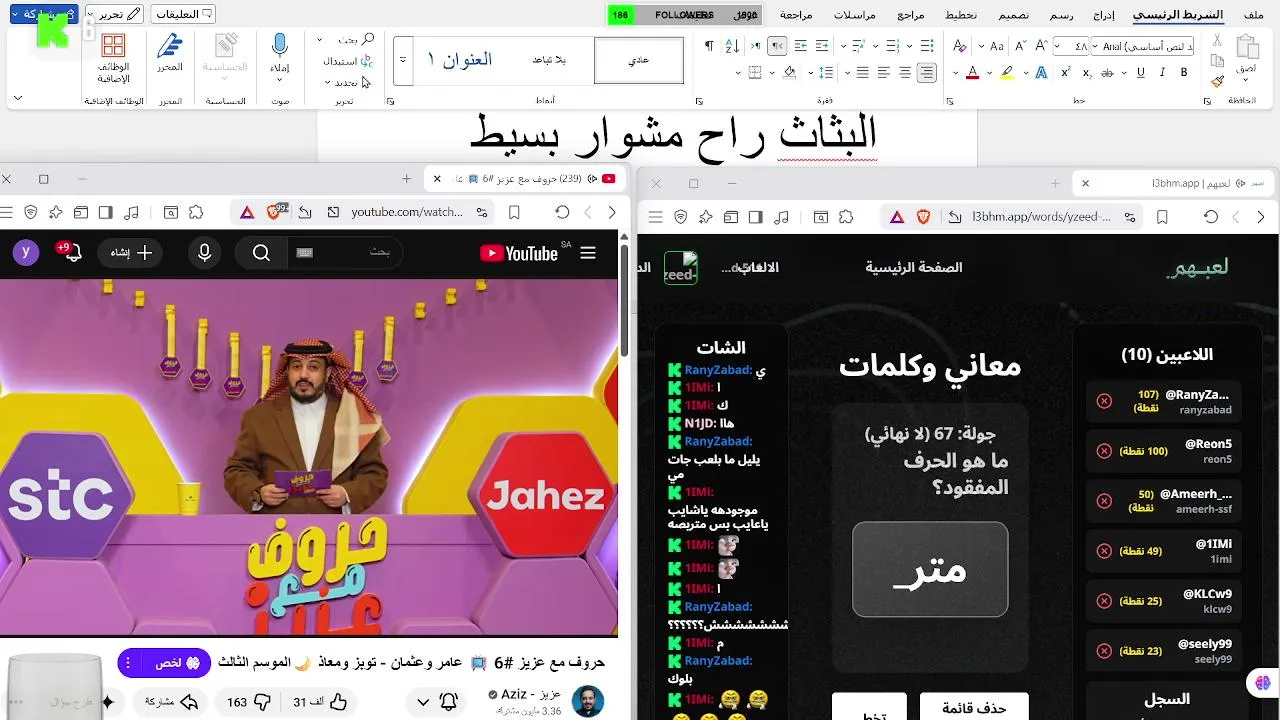Viewport: 1280px width, 720px height.
Task: Apply superscript formatting in Word
Action: [x=1065, y=72]
